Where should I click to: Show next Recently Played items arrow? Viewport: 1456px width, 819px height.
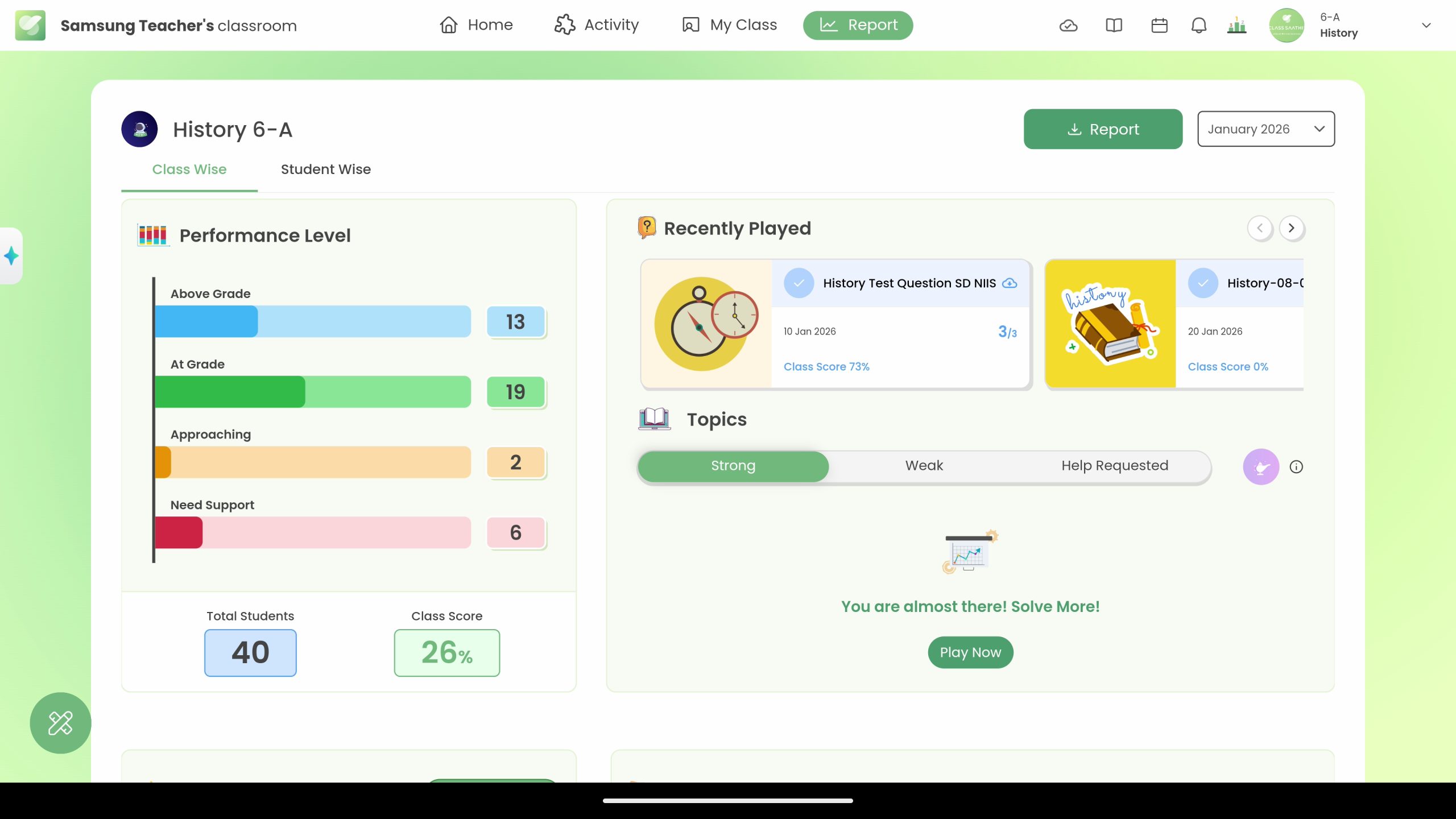(1292, 228)
